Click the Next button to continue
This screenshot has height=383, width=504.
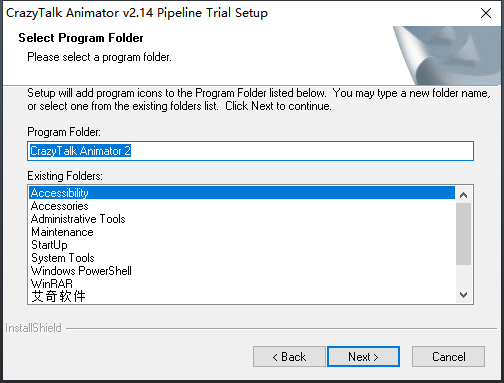click(363, 356)
